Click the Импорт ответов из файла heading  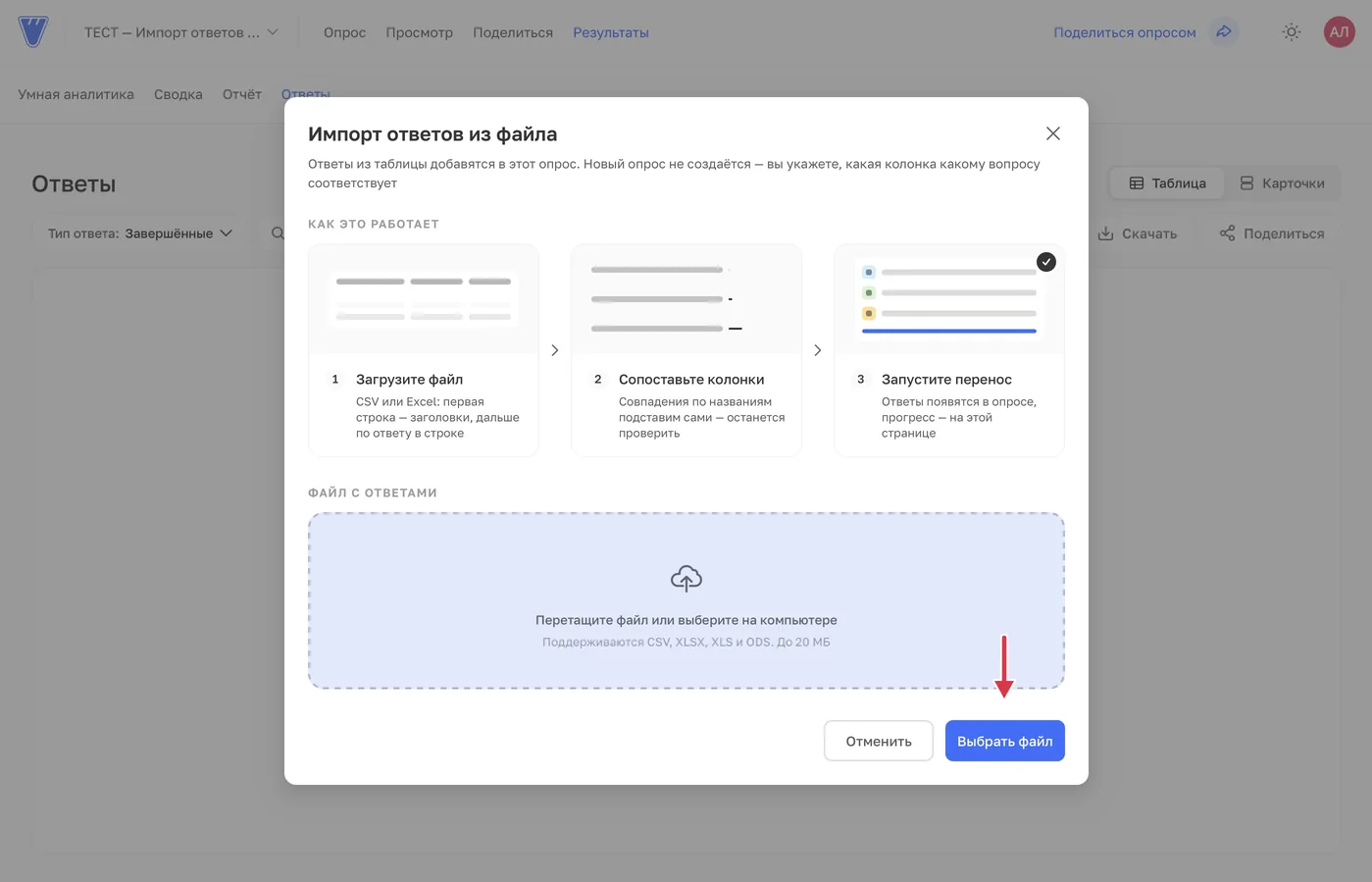pyautogui.click(x=432, y=134)
